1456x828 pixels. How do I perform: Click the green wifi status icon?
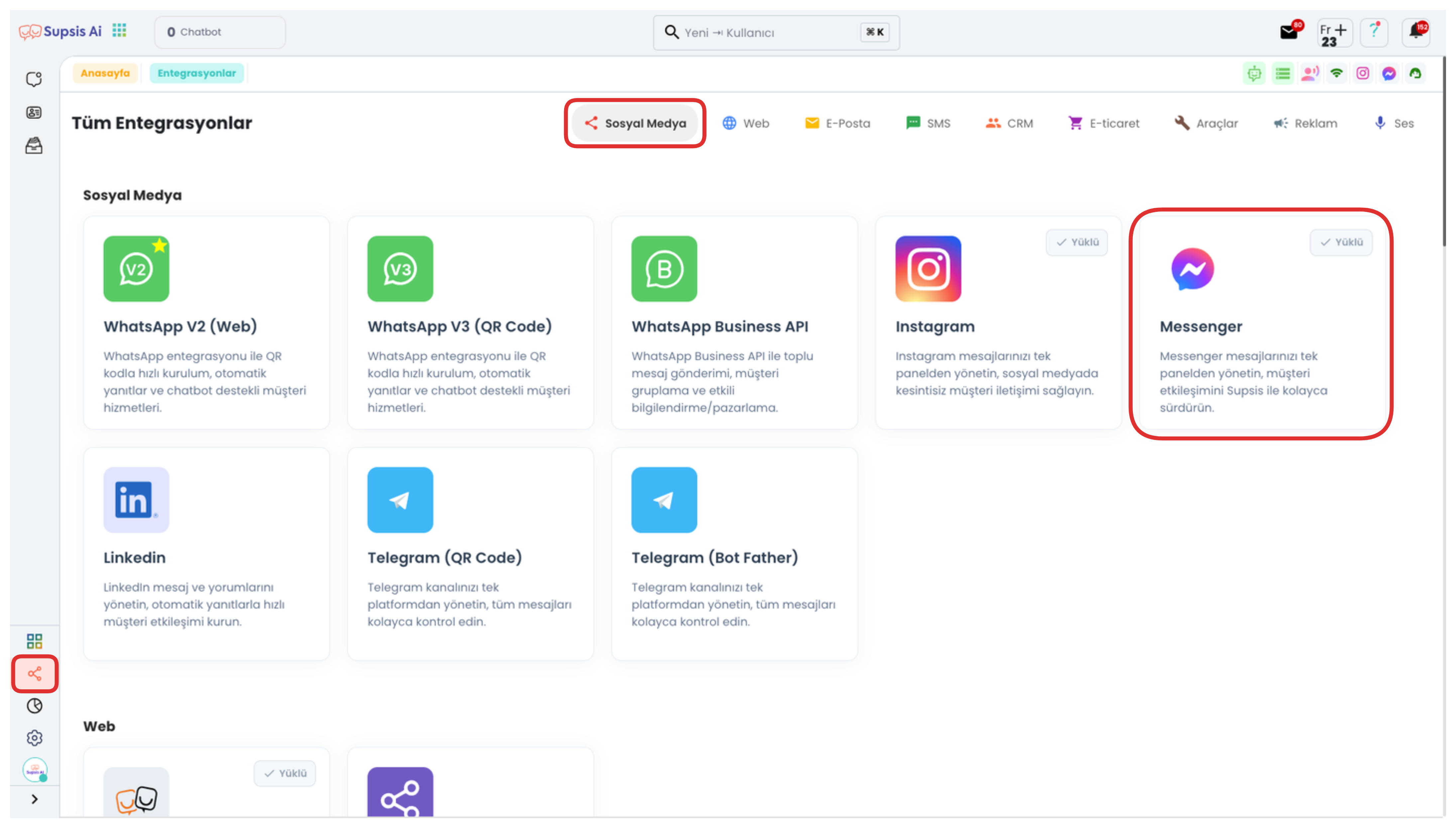tap(1337, 73)
